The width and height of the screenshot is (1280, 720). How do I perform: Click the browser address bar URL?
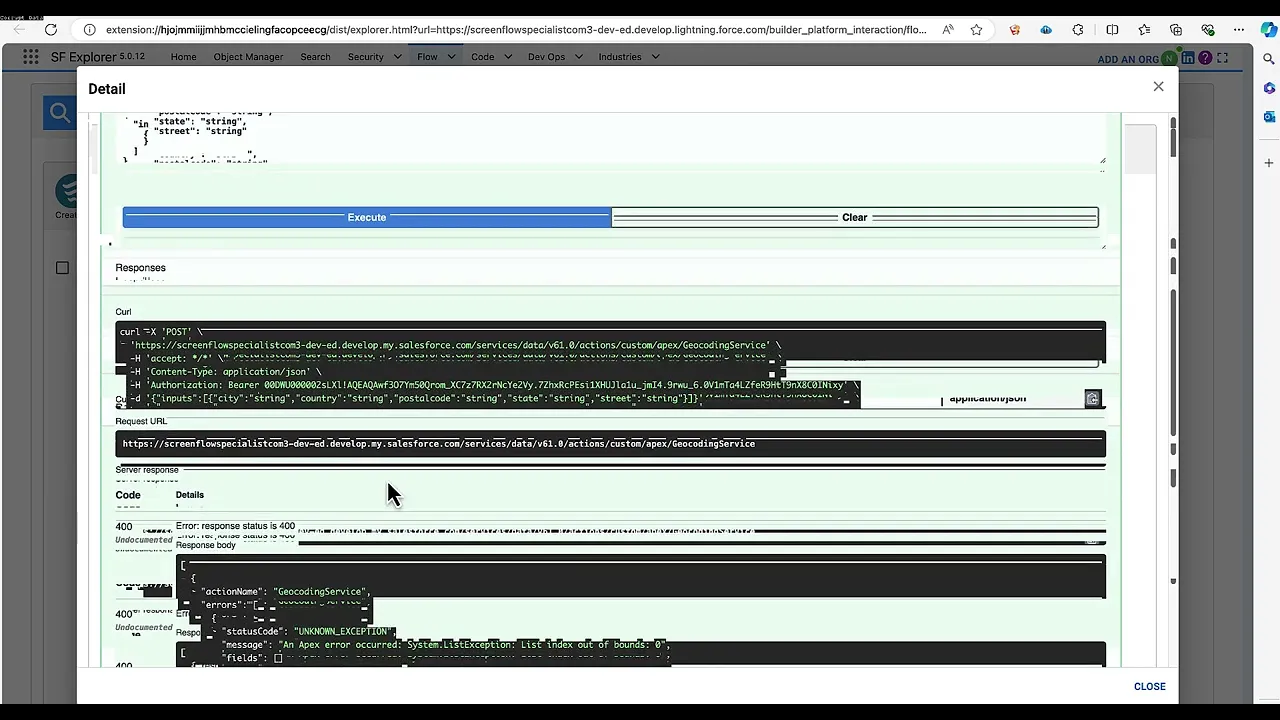coord(516,30)
